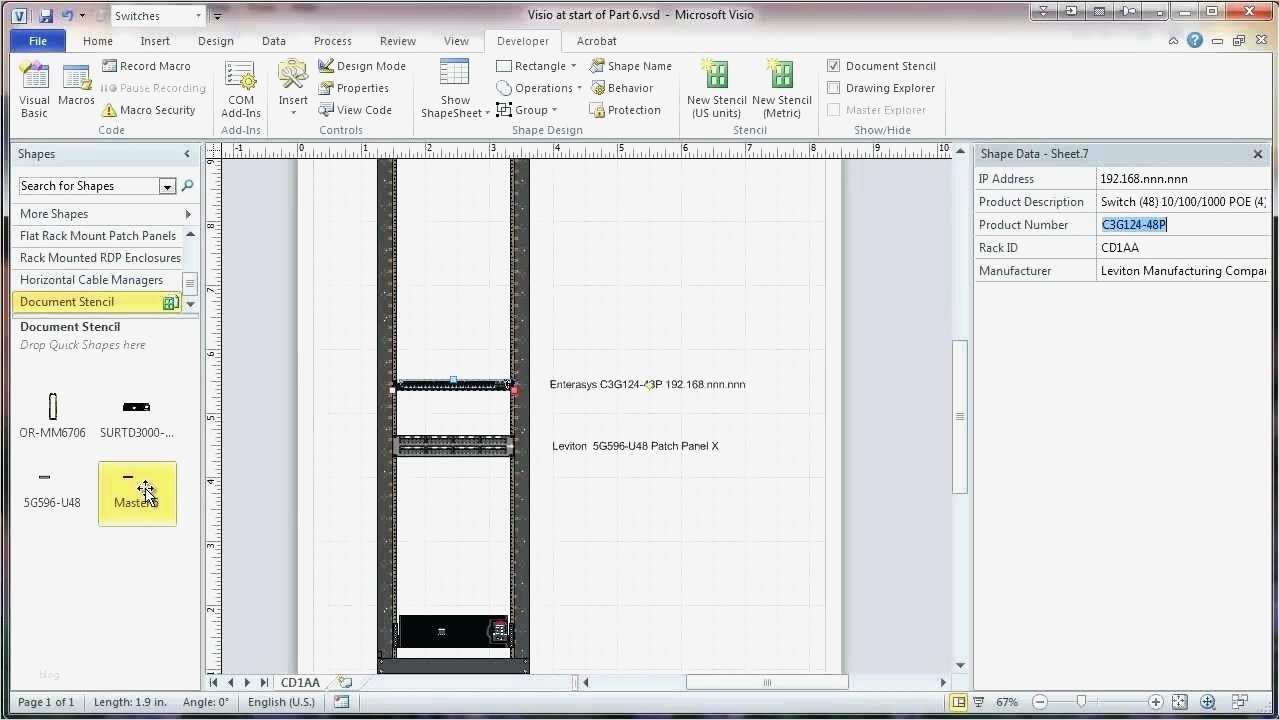Open Shape Name dialog

[x=631, y=66]
